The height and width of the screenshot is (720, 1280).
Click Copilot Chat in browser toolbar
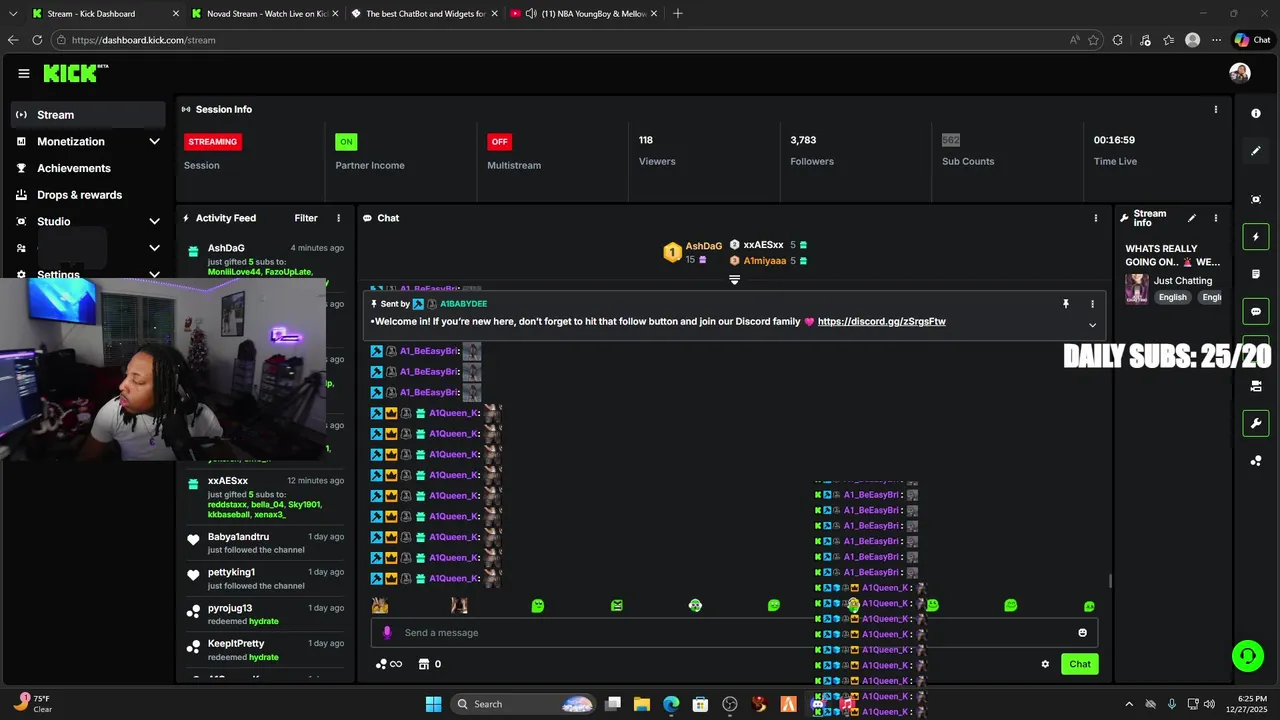point(1252,40)
